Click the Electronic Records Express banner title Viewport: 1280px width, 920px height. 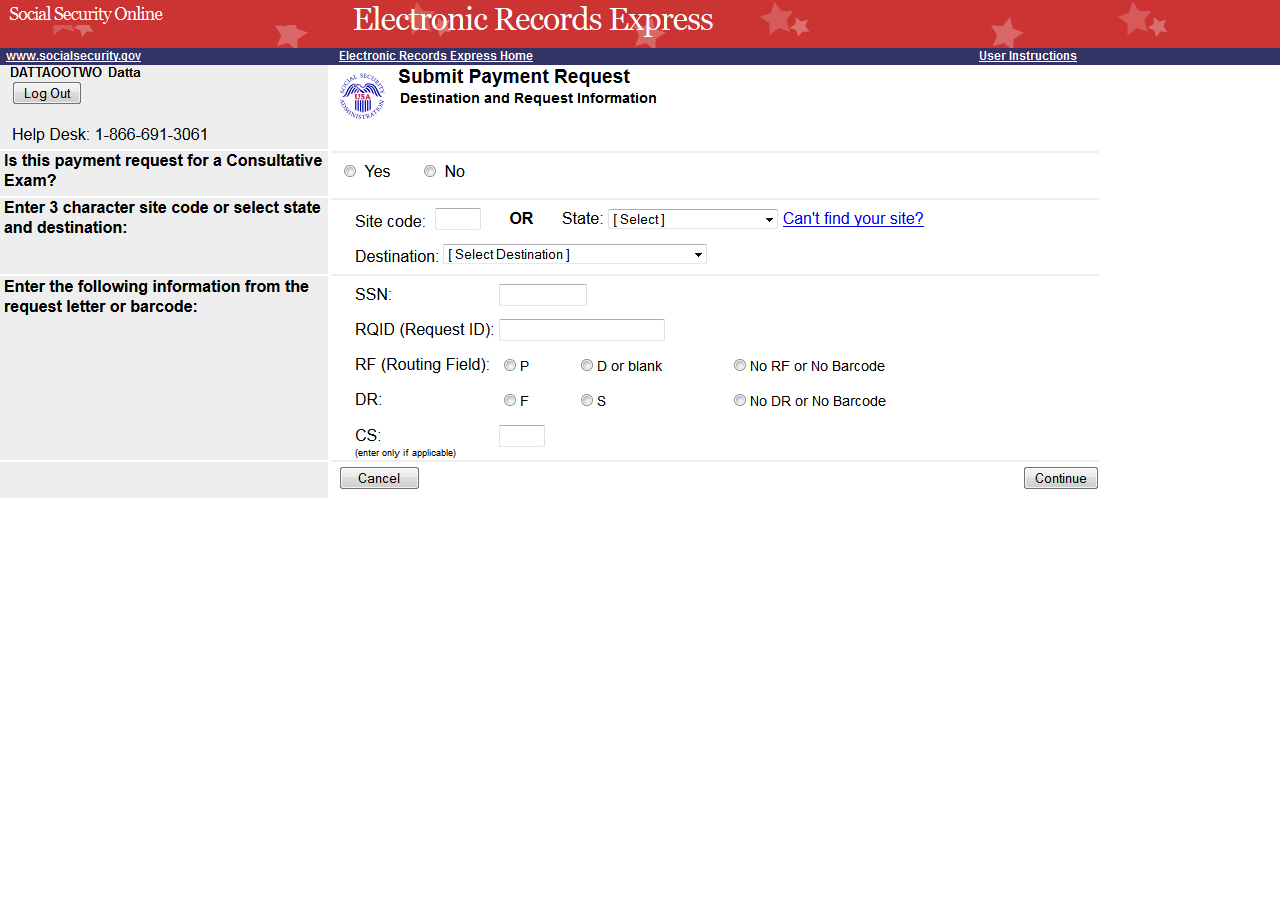click(x=533, y=20)
